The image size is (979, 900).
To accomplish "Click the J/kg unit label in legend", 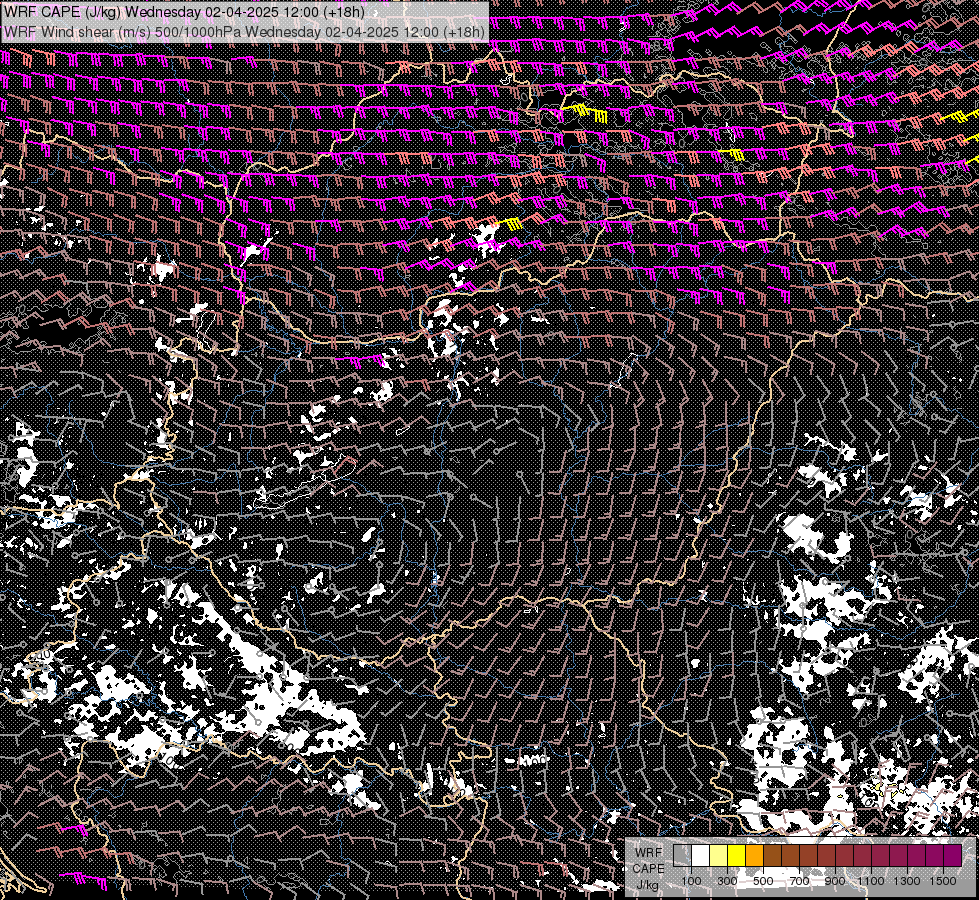I will [647, 886].
